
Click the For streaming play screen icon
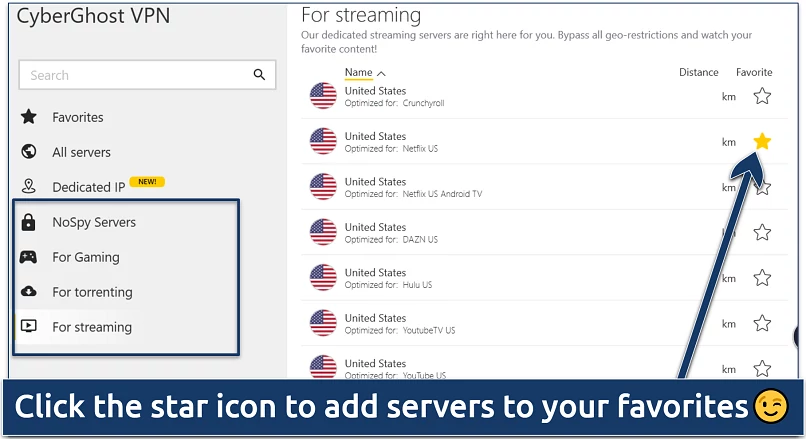pyautogui.click(x=29, y=326)
